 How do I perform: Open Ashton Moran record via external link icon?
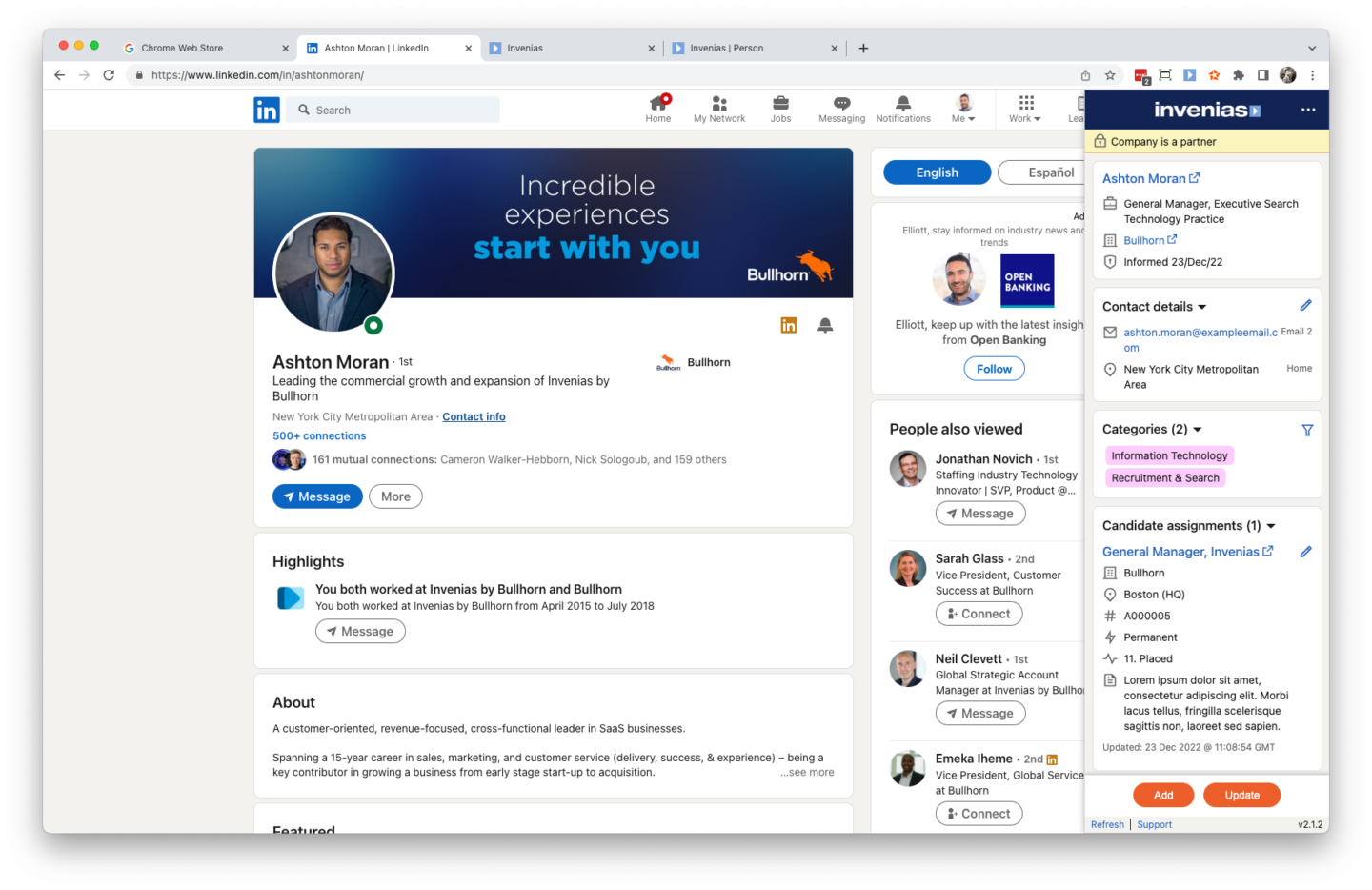click(x=1193, y=177)
